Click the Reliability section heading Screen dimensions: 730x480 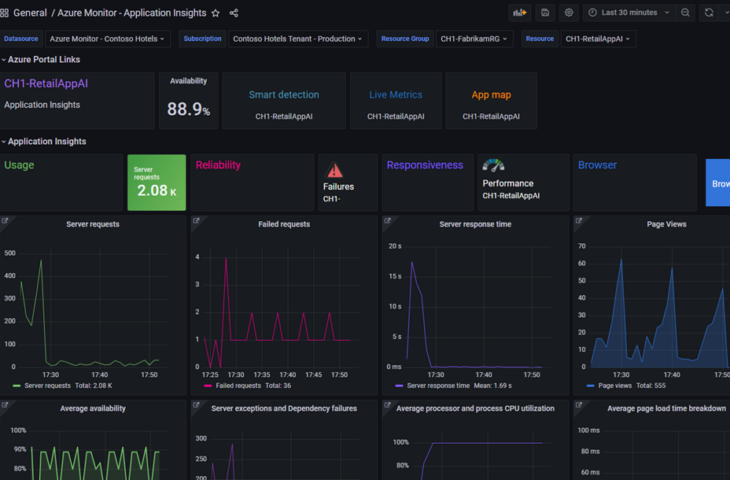point(218,165)
